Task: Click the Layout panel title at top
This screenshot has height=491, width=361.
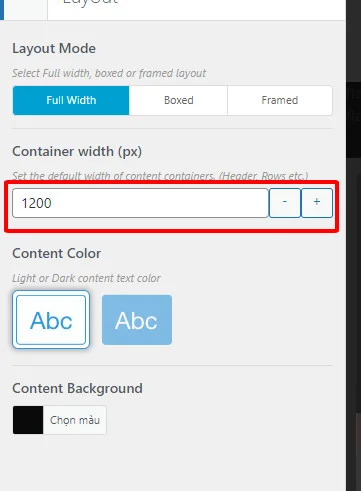Action: tap(90, 3)
